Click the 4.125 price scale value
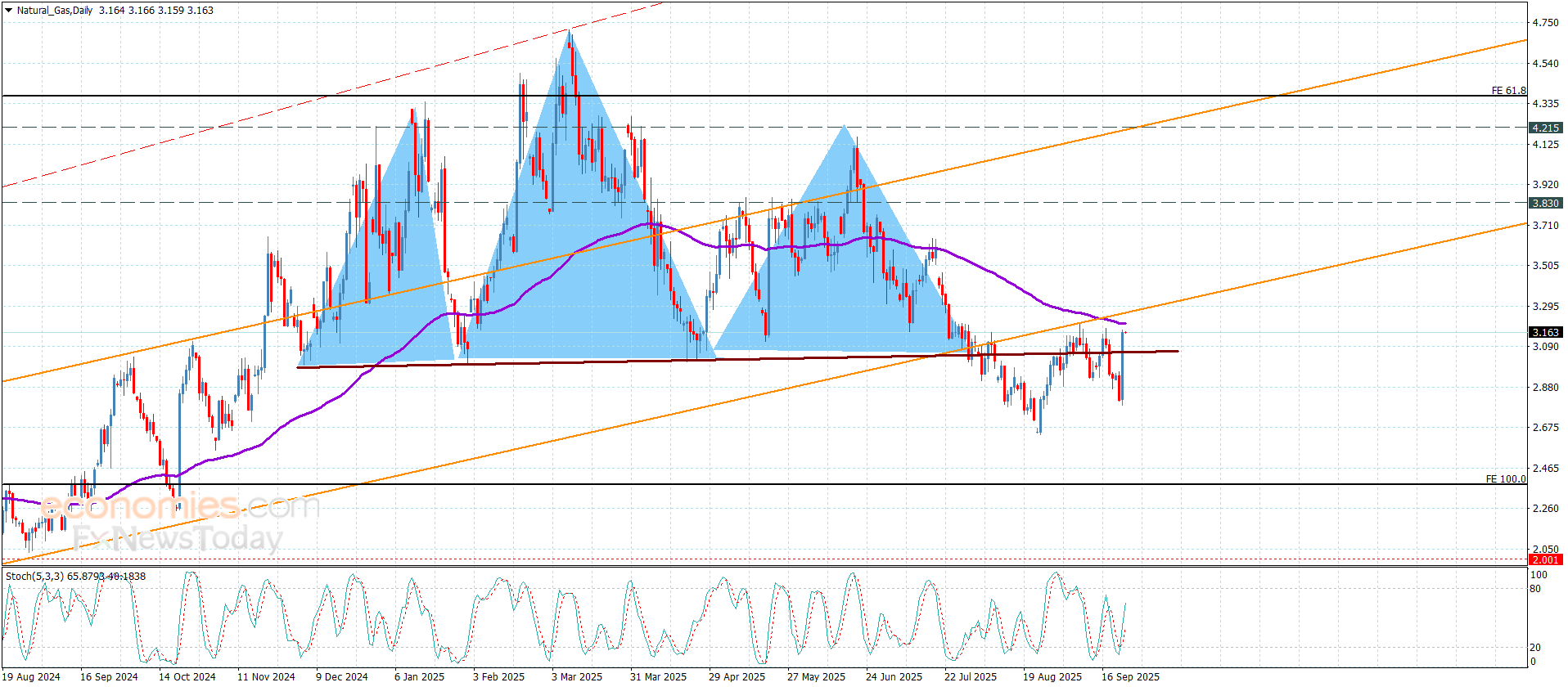Viewport: 1568px width, 687px height. [x=1545, y=145]
